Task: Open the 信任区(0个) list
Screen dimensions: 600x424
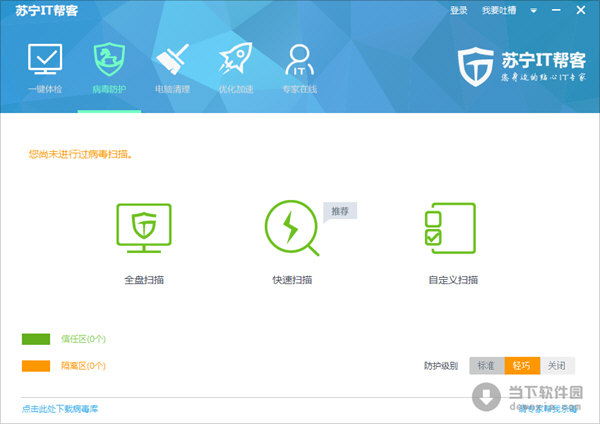Action: tap(83, 339)
